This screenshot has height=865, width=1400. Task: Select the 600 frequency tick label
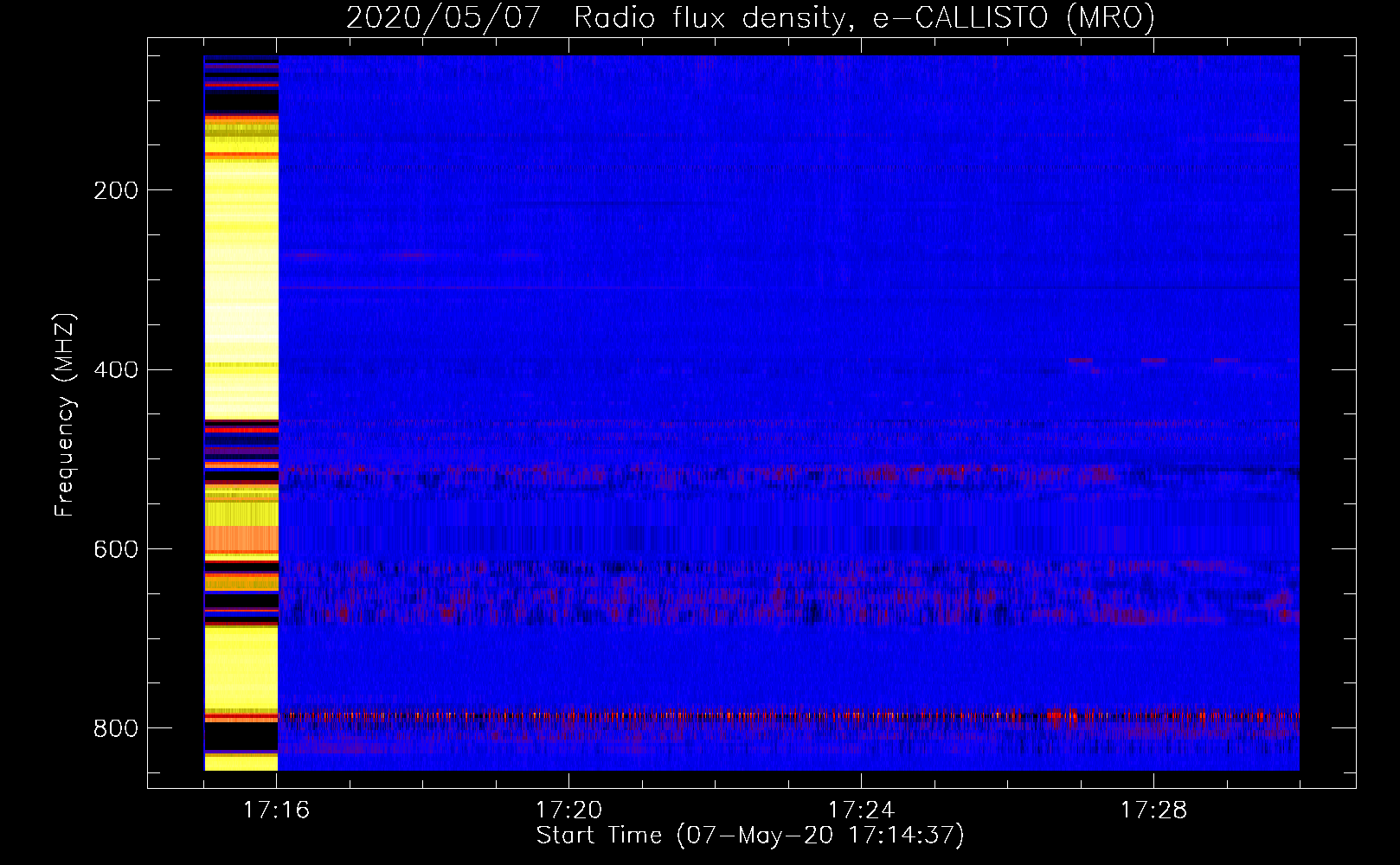tap(115, 550)
